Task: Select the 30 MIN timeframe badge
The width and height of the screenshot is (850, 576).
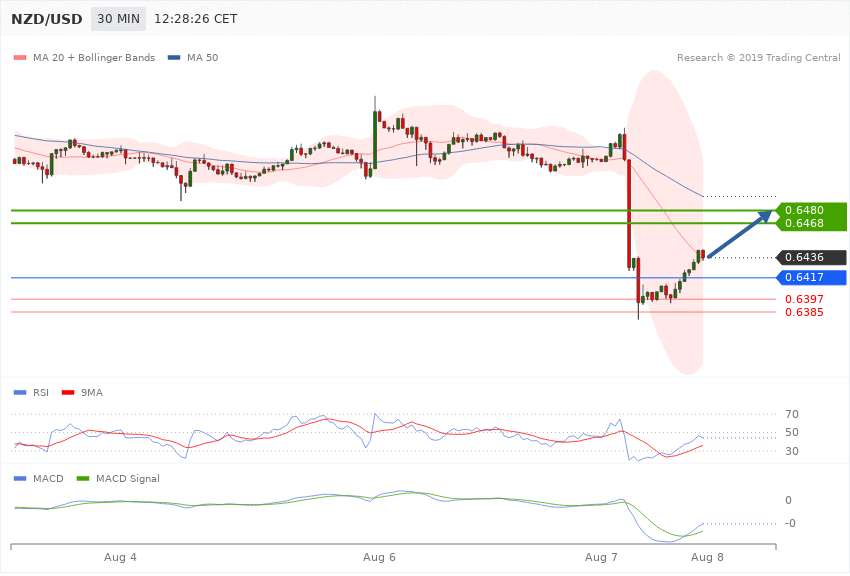Action: pos(118,19)
